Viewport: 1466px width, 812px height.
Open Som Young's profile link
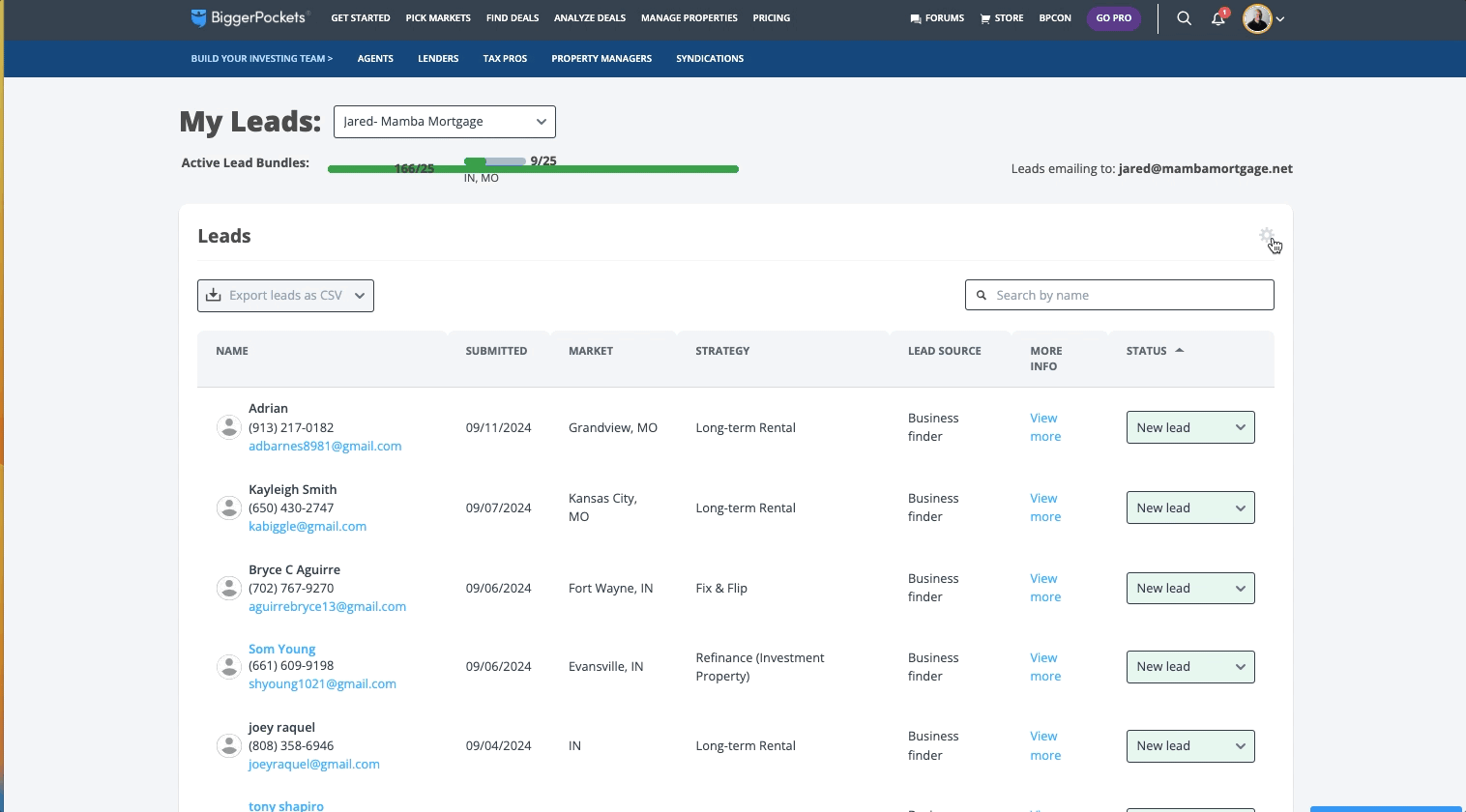pyautogui.click(x=281, y=649)
